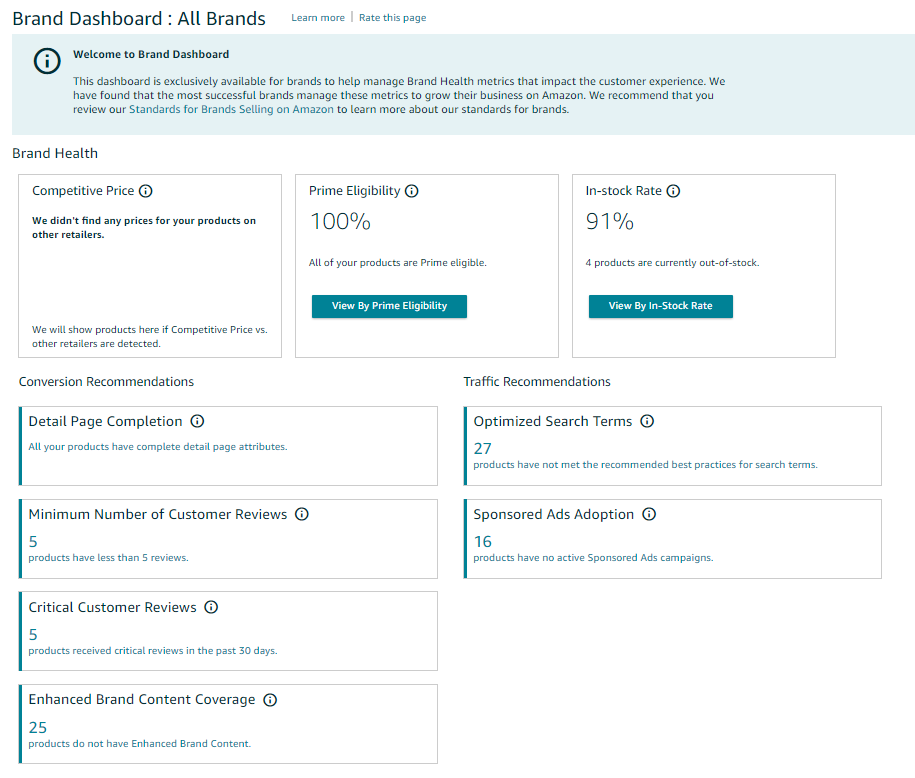Click the Rate this page link
Screen dimensions: 915x778
pyautogui.click(x=392, y=18)
